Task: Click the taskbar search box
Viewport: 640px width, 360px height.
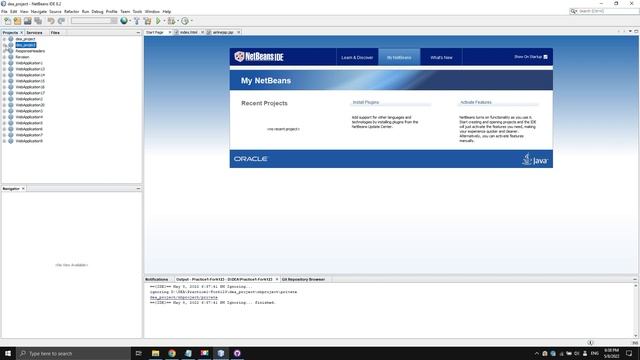Action: pyautogui.click(x=73, y=353)
